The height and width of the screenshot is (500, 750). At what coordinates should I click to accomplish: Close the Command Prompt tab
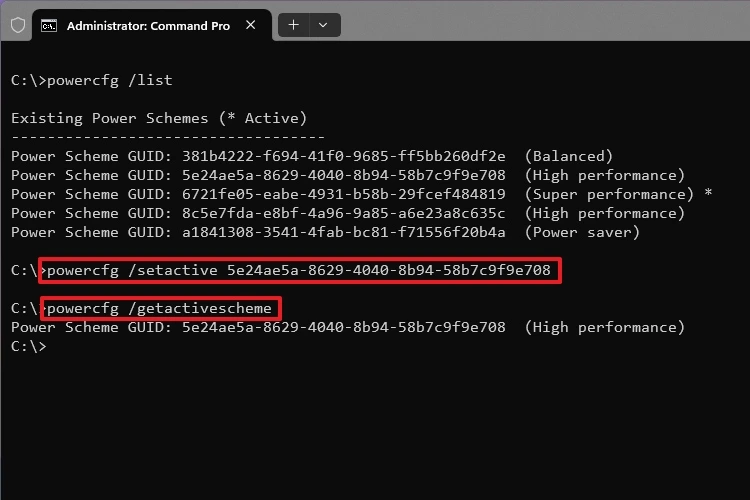pyautogui.click(x=251, y=25)
